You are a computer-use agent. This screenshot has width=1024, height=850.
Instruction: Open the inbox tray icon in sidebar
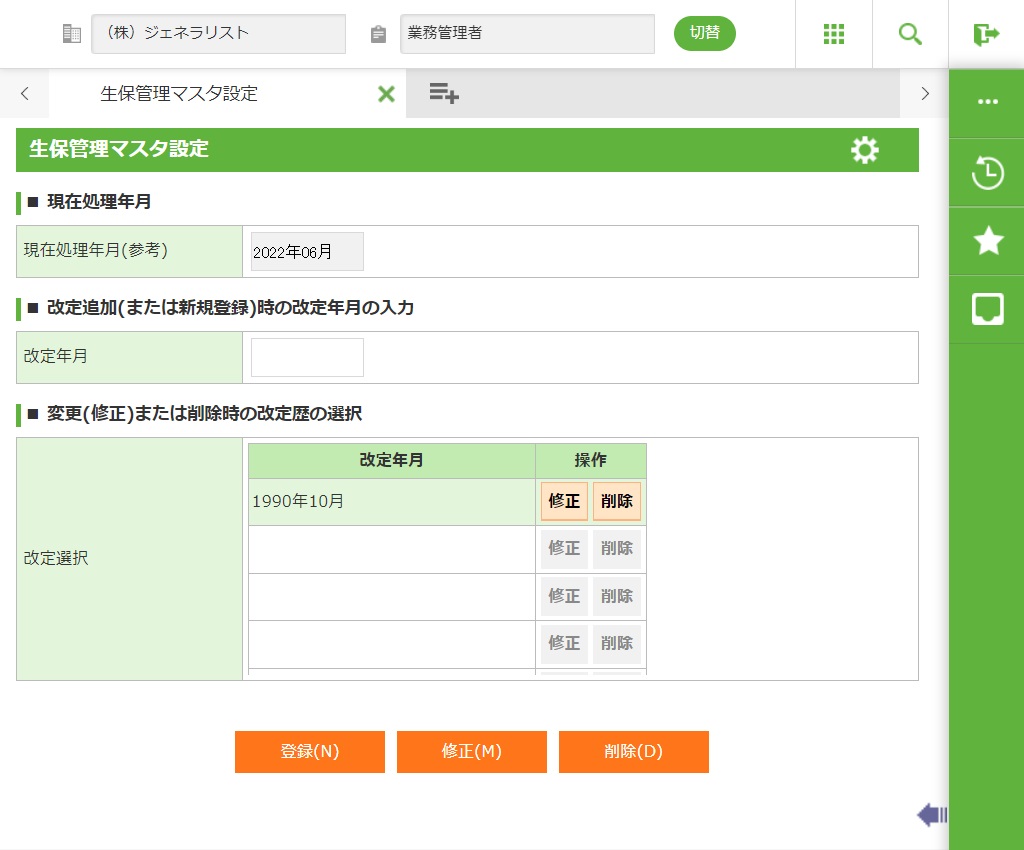(987, 309)
